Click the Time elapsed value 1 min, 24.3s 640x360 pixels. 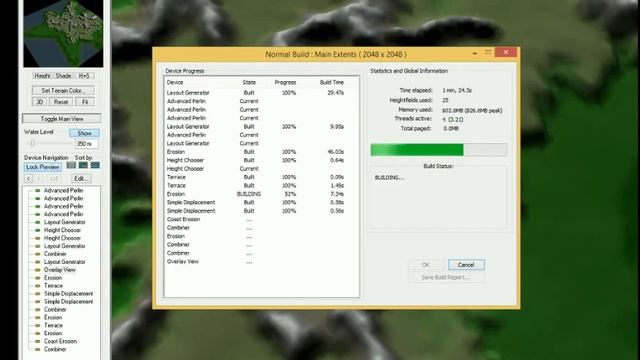click(457, 90)
